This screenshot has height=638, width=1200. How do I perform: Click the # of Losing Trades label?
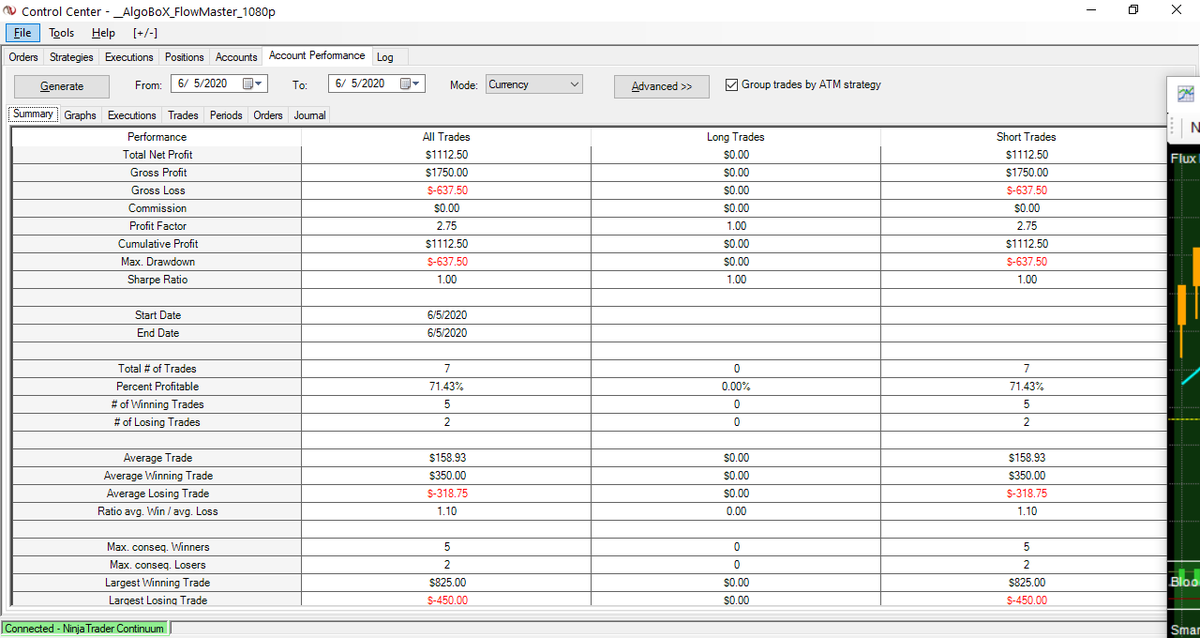(158, 422)
